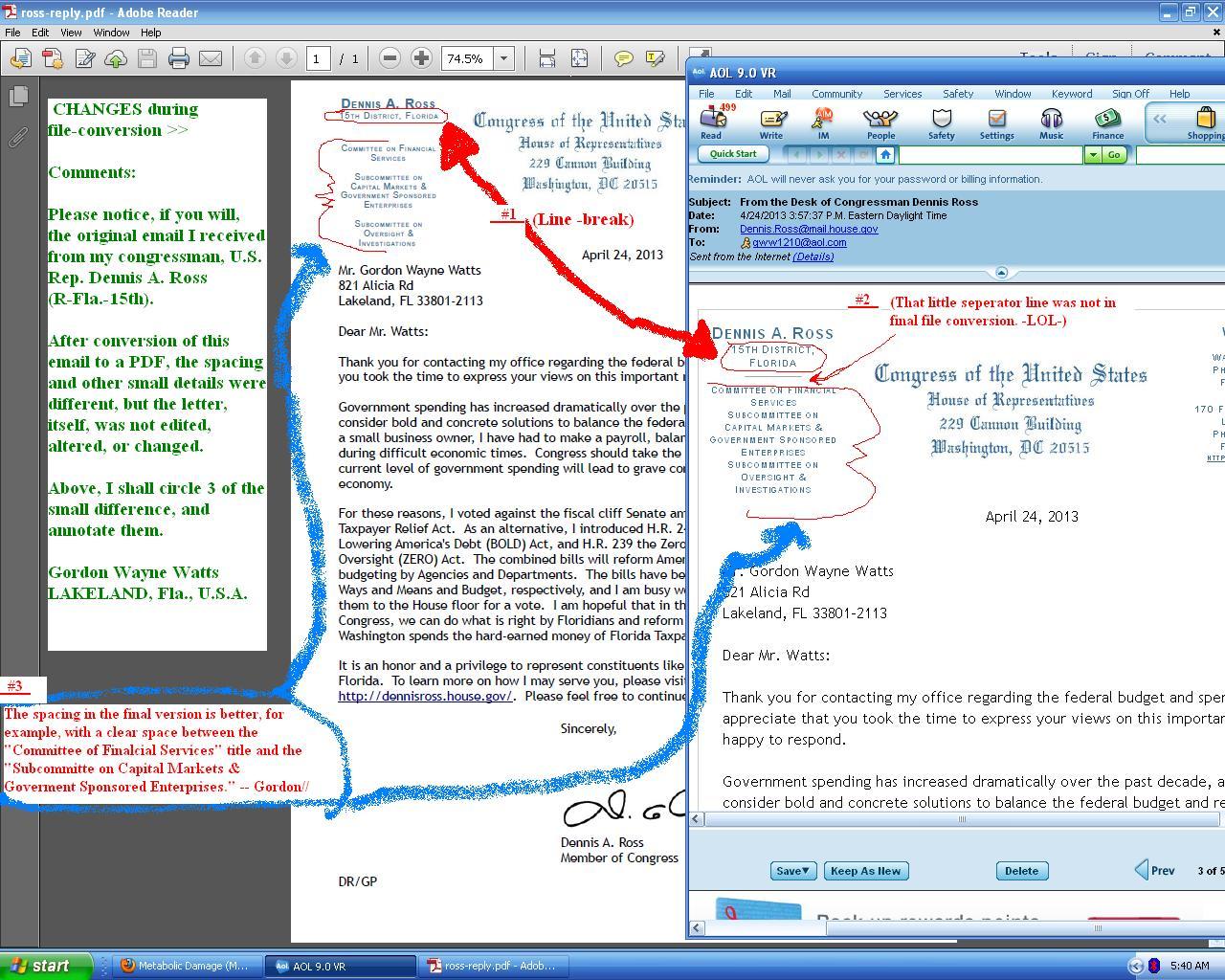Click the page number input field

tap(317, 58)
